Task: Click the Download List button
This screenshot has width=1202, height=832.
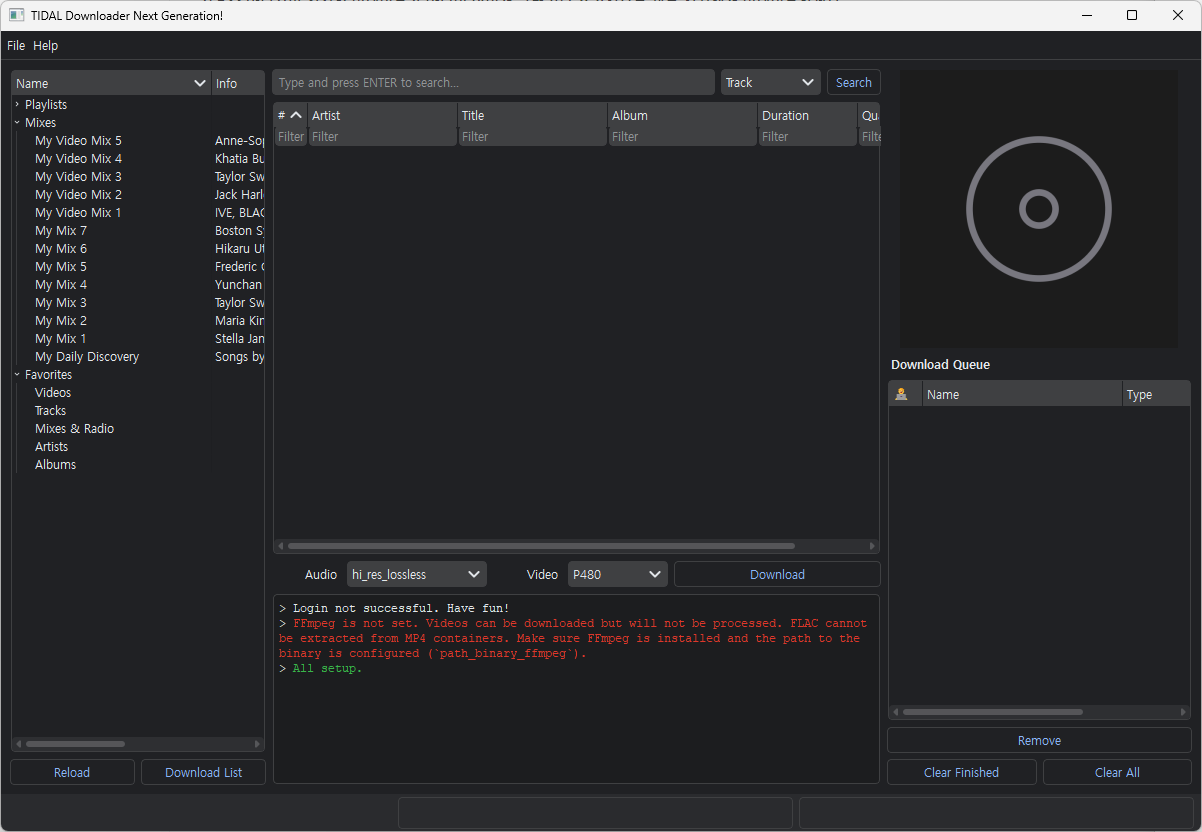Action: click(204, 772)
